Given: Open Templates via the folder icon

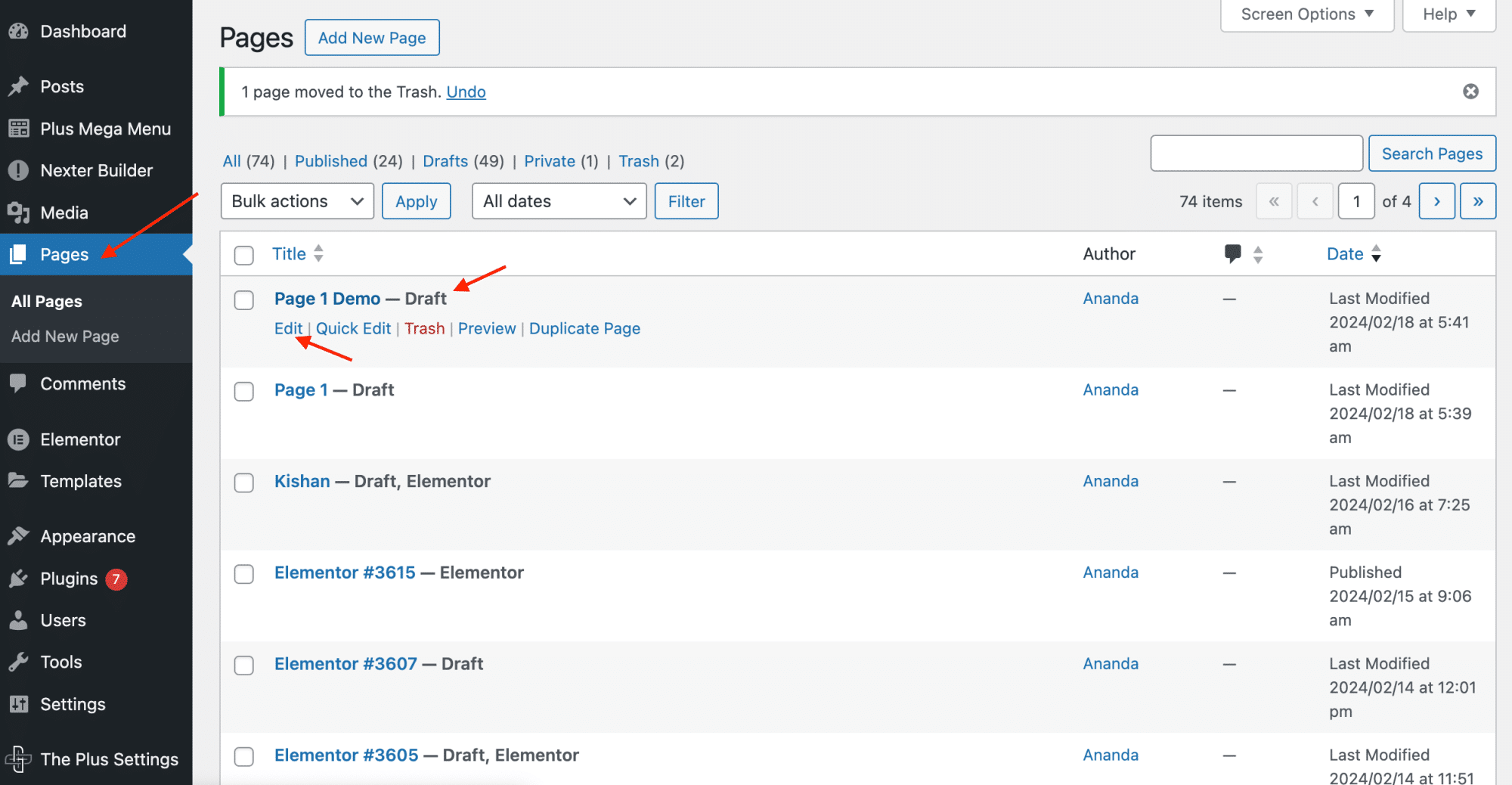Looking at the screenshot, I should pos(18,481).
